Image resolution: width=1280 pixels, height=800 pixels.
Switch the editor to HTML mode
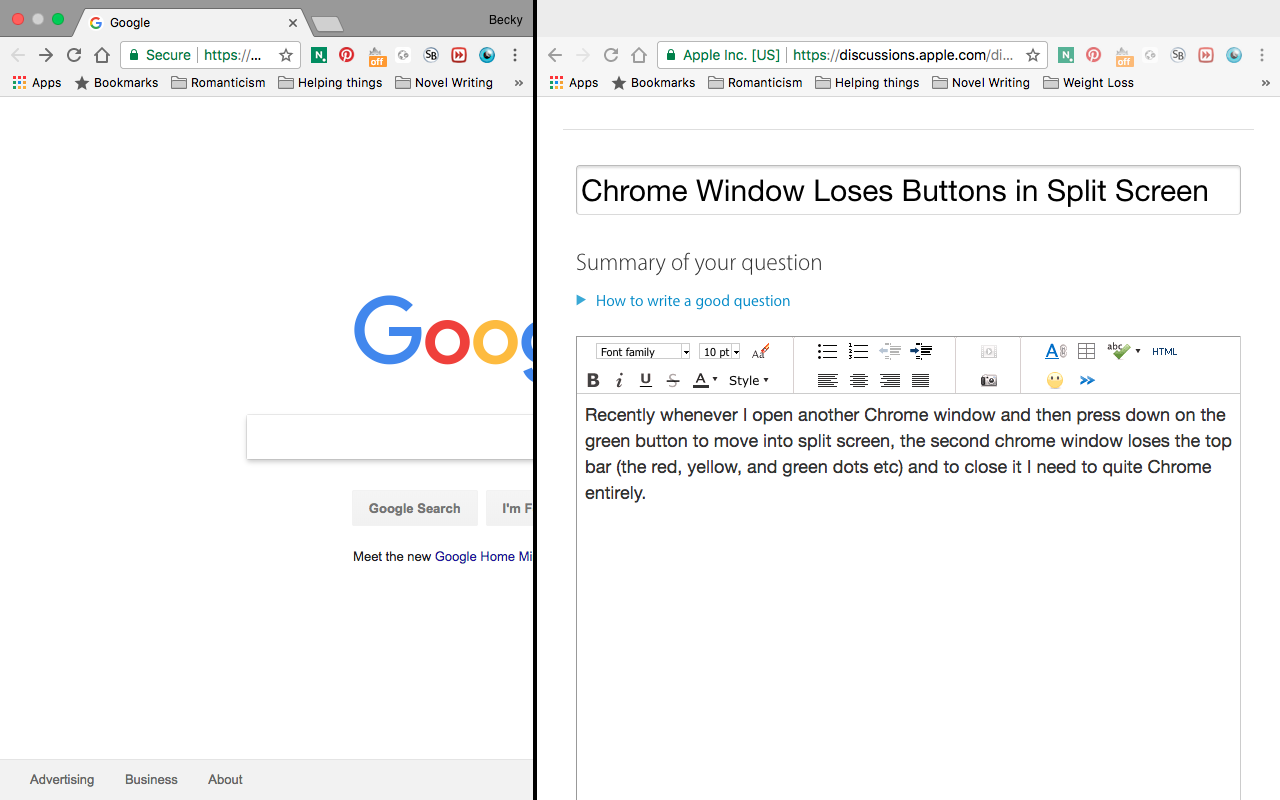click(1165, 351)
